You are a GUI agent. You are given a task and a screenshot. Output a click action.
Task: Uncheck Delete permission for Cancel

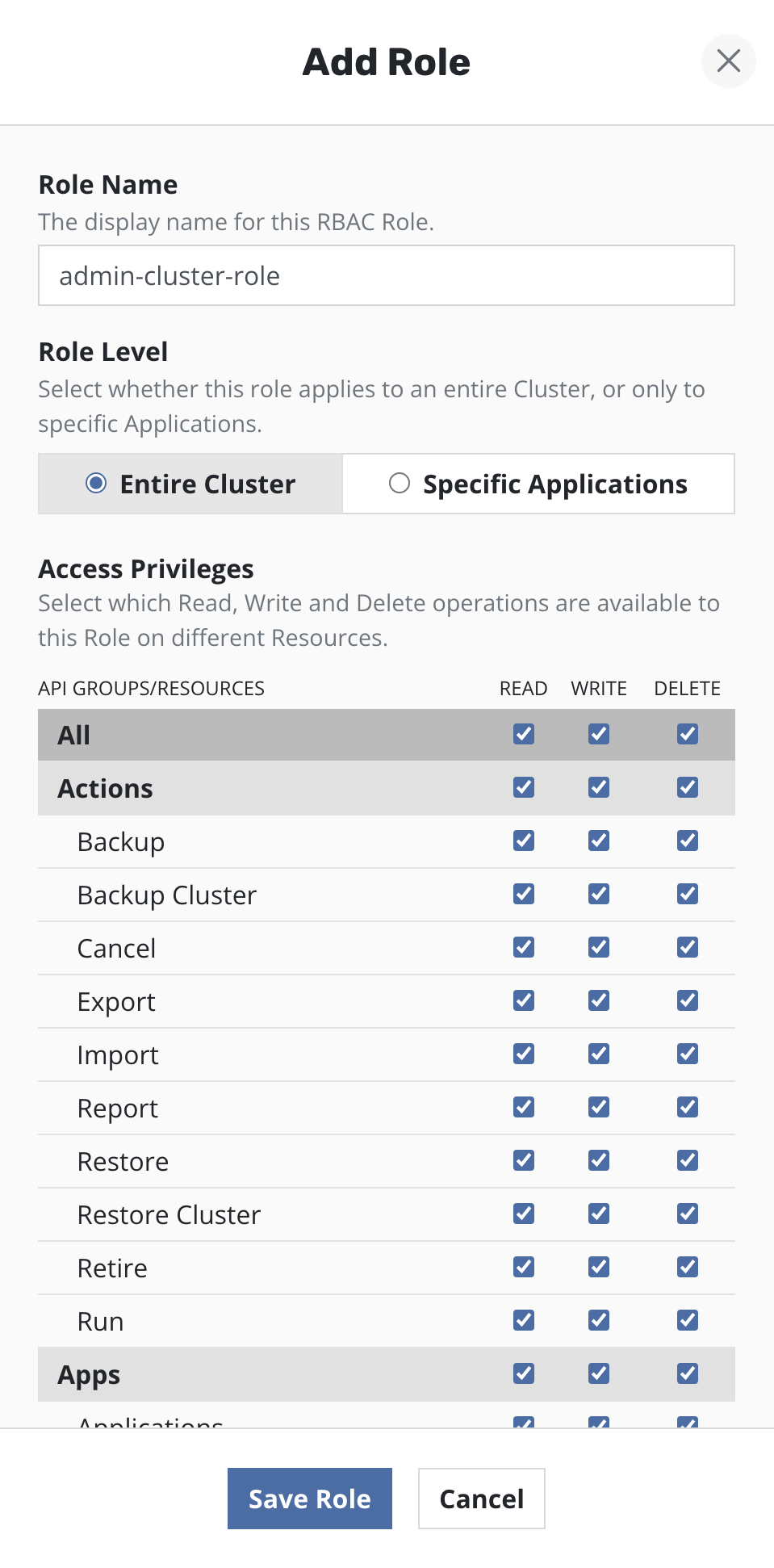coord(688,947)
